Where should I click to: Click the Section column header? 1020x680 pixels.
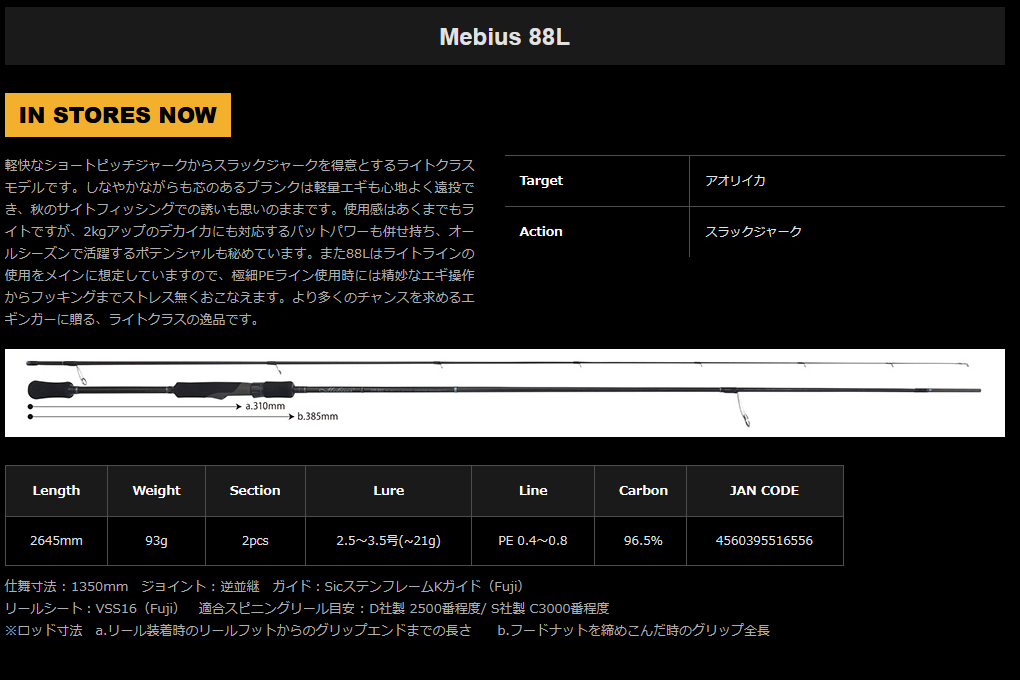[x=255, y=491]
